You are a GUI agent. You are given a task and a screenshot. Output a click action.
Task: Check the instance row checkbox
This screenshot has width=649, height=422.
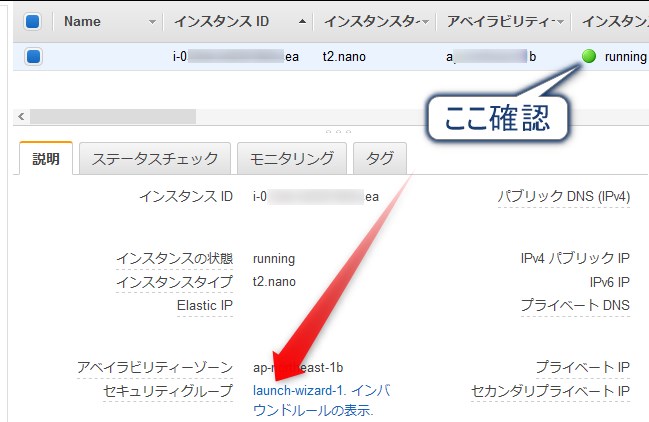[x=32, y=57]
